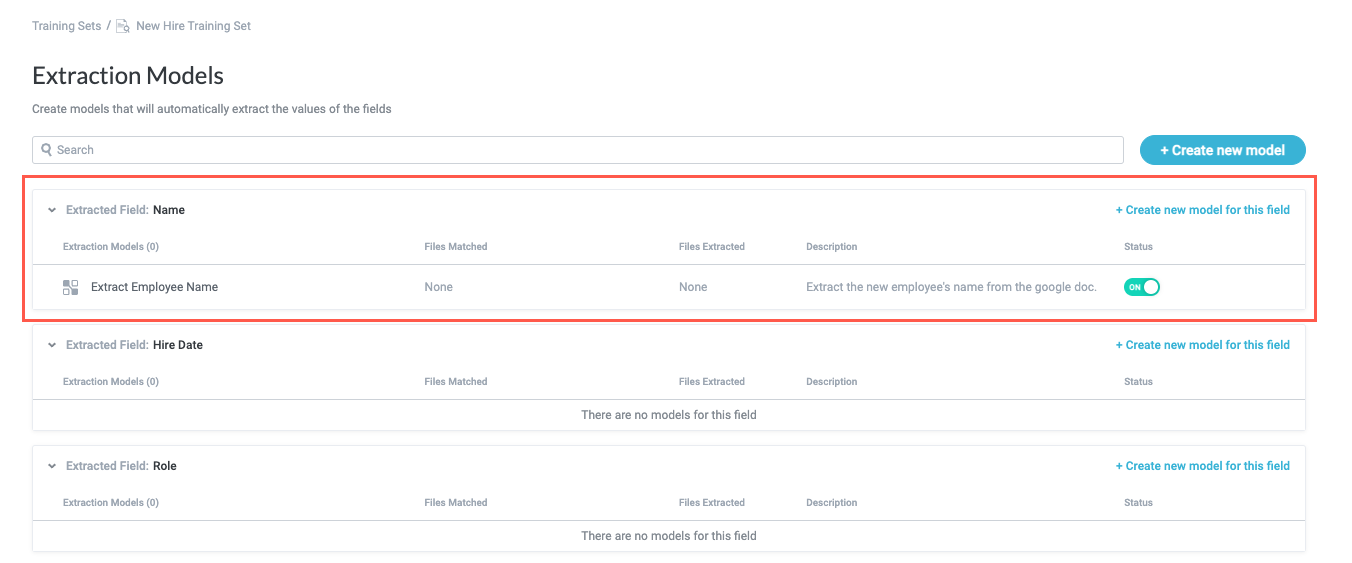Open the Extract Employee Name model
1352x563 pixels.
154,287
